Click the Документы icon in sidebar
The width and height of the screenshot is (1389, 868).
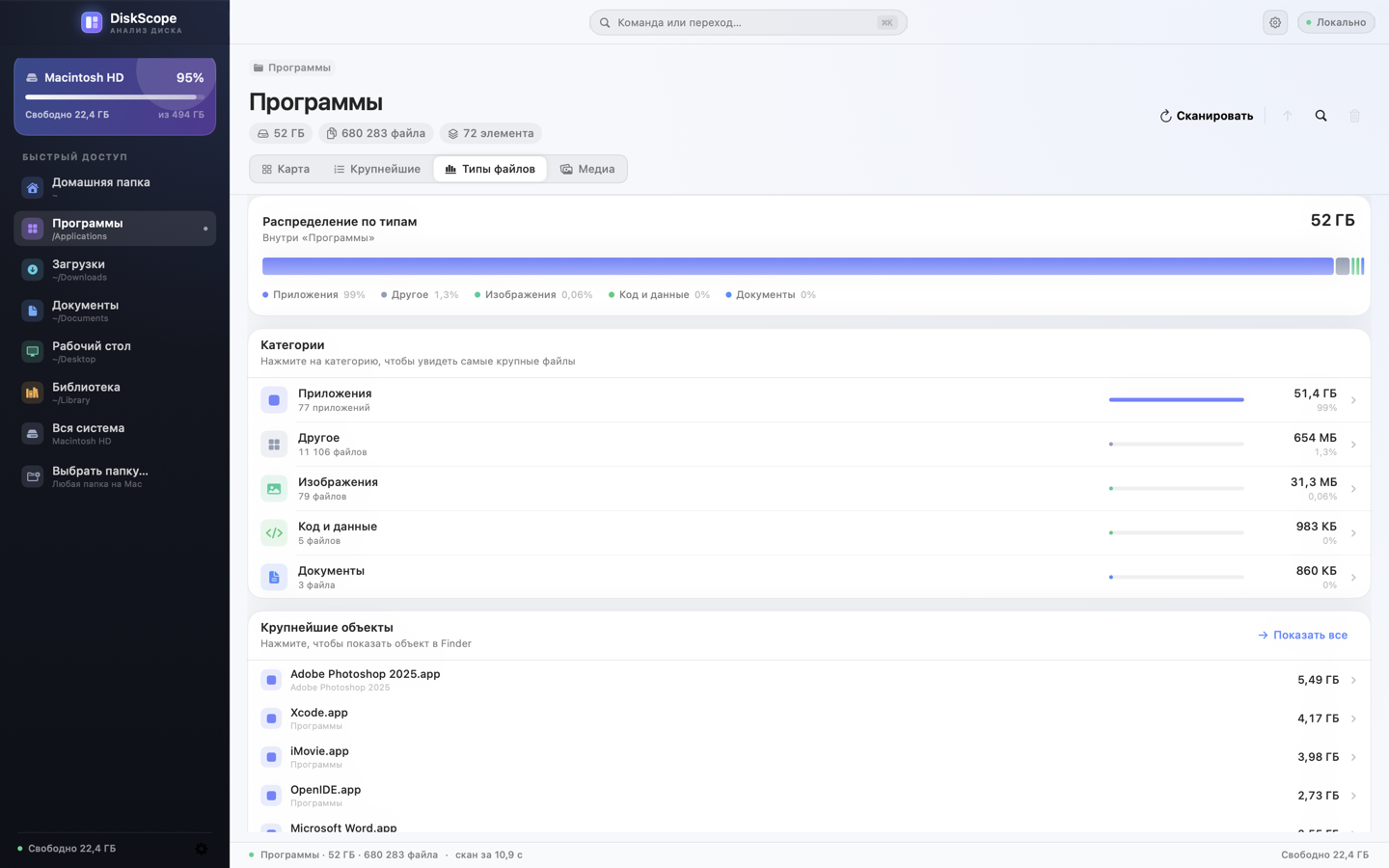point(33,311)
